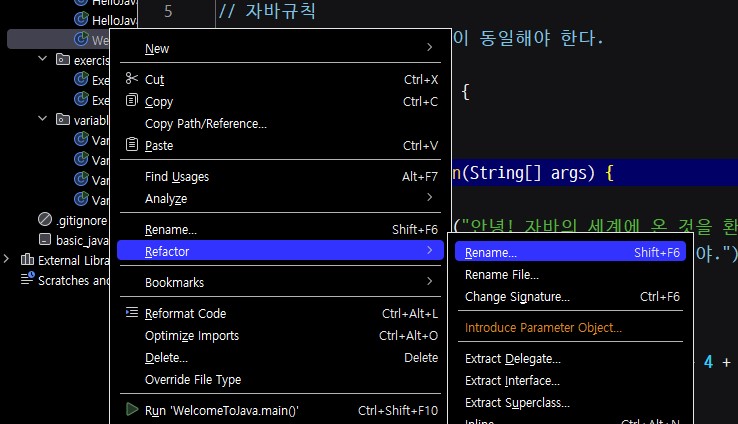Choose Copy Path/Reference
The image size is (738, 424).
point(281,124)
